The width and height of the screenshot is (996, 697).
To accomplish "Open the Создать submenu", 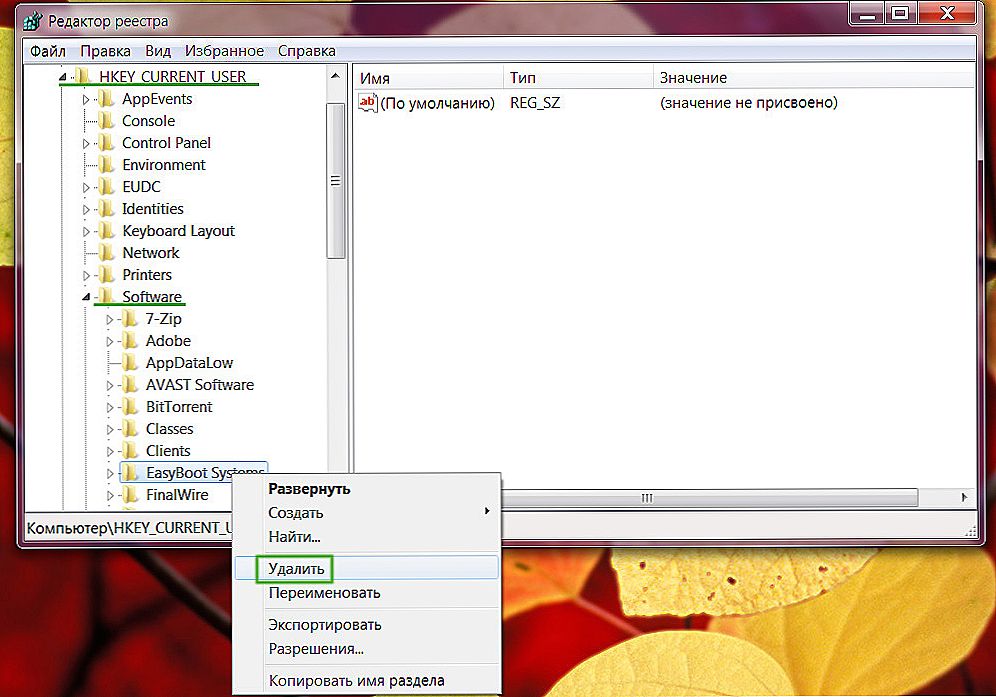I will 367,513.
